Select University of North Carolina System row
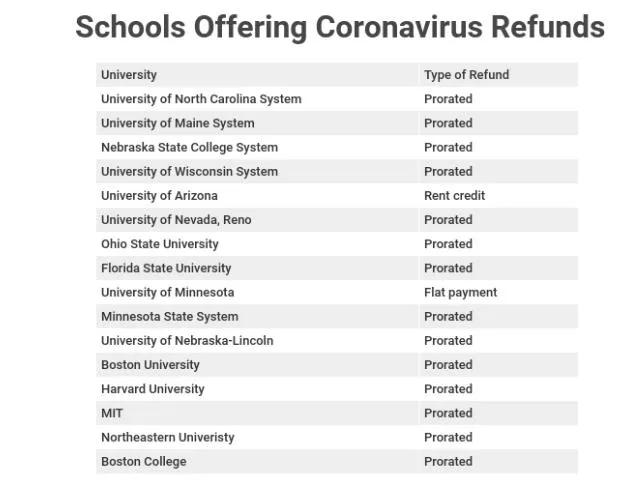The height and width of the screenshot is (493, 637). point(201,99)
